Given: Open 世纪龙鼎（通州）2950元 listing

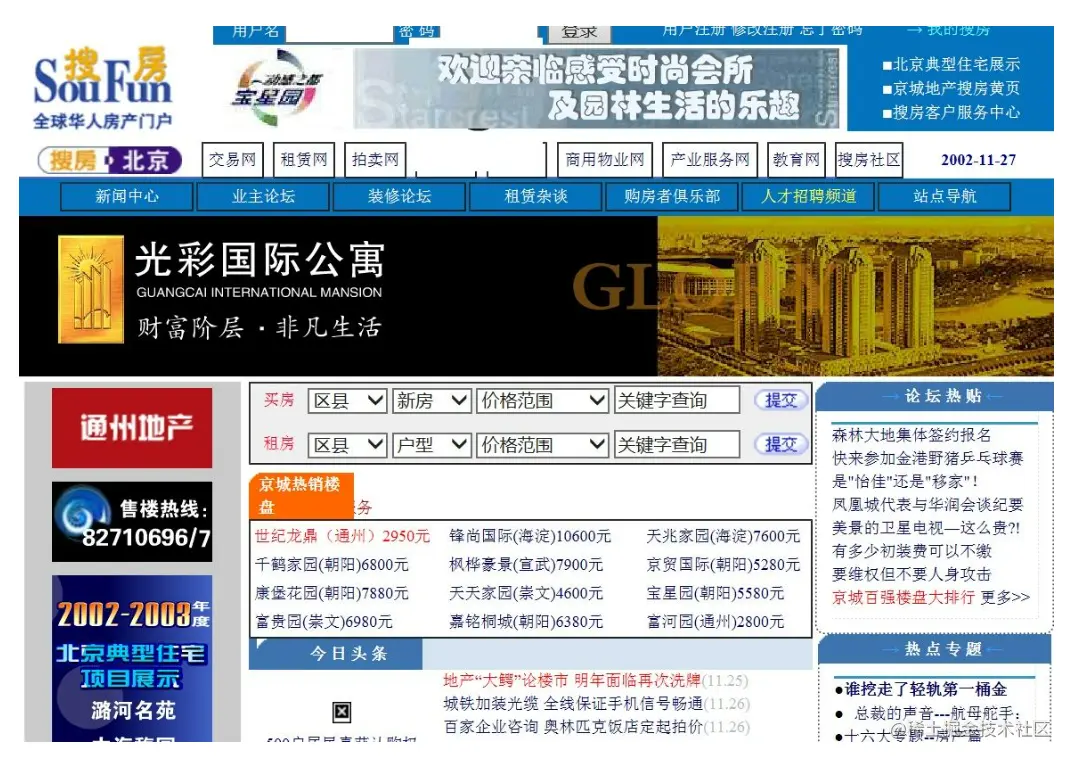Looking at the screenshot, I should [x=343, y=536].
